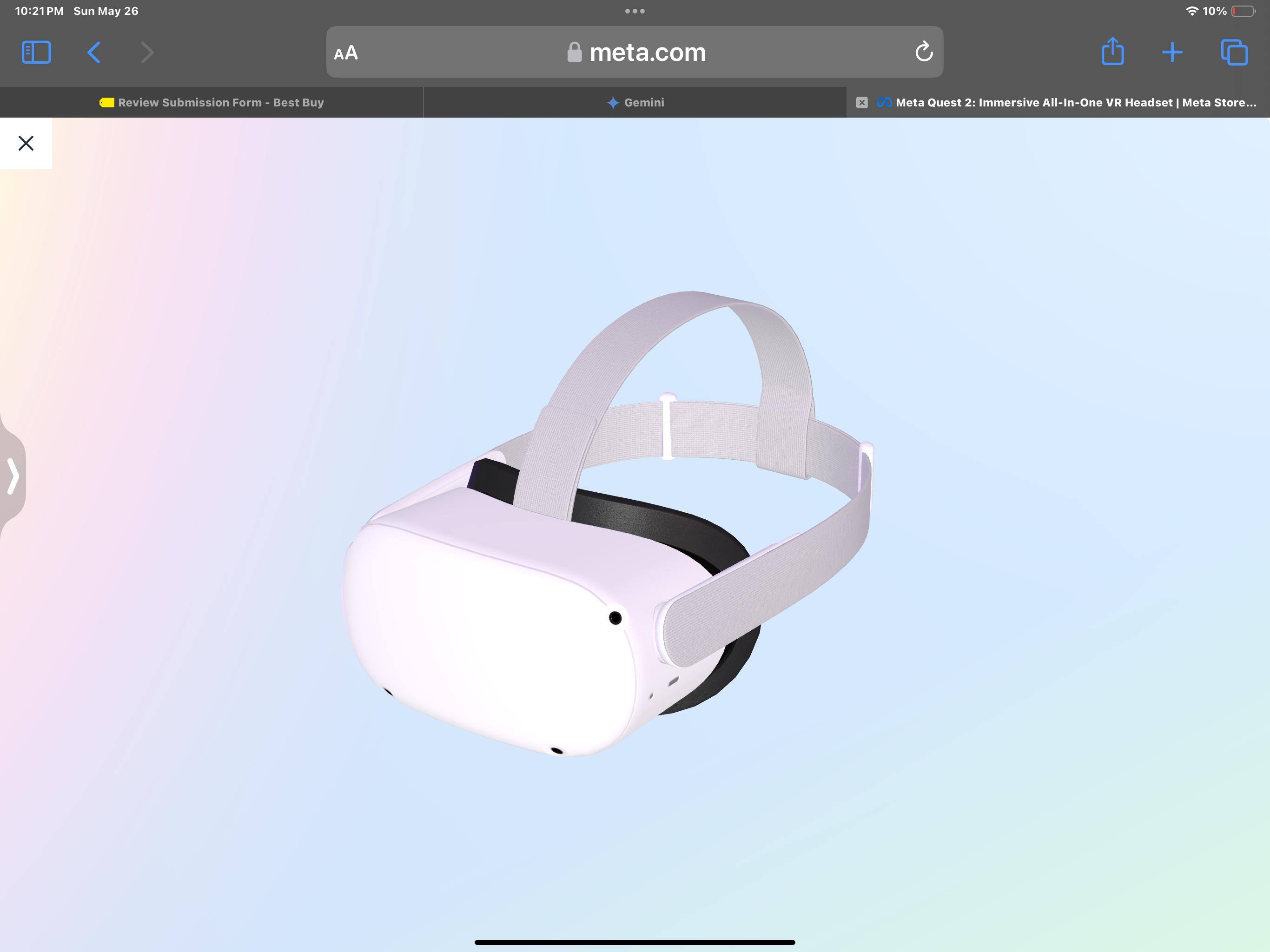Open the Share sheet icon
Screen dimensions: 1270x952
pos(1112,52)
